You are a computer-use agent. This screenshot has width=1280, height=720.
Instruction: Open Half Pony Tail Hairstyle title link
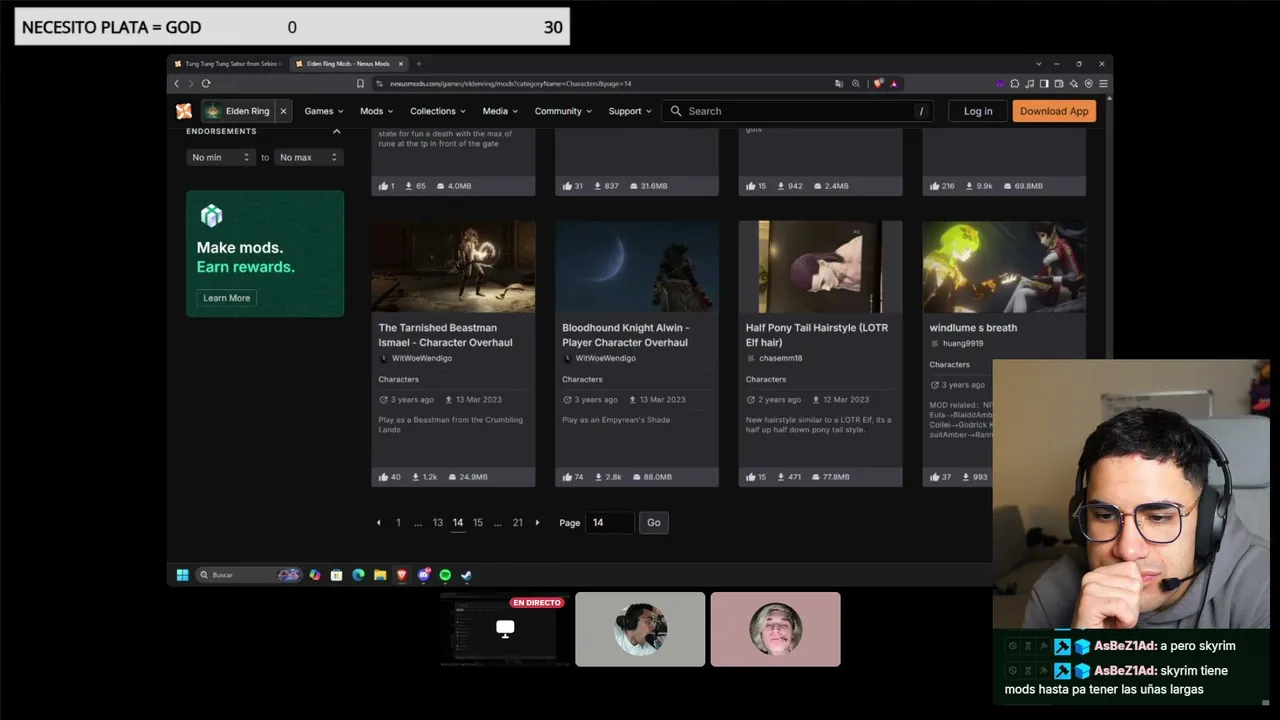[x=817, y=335]
